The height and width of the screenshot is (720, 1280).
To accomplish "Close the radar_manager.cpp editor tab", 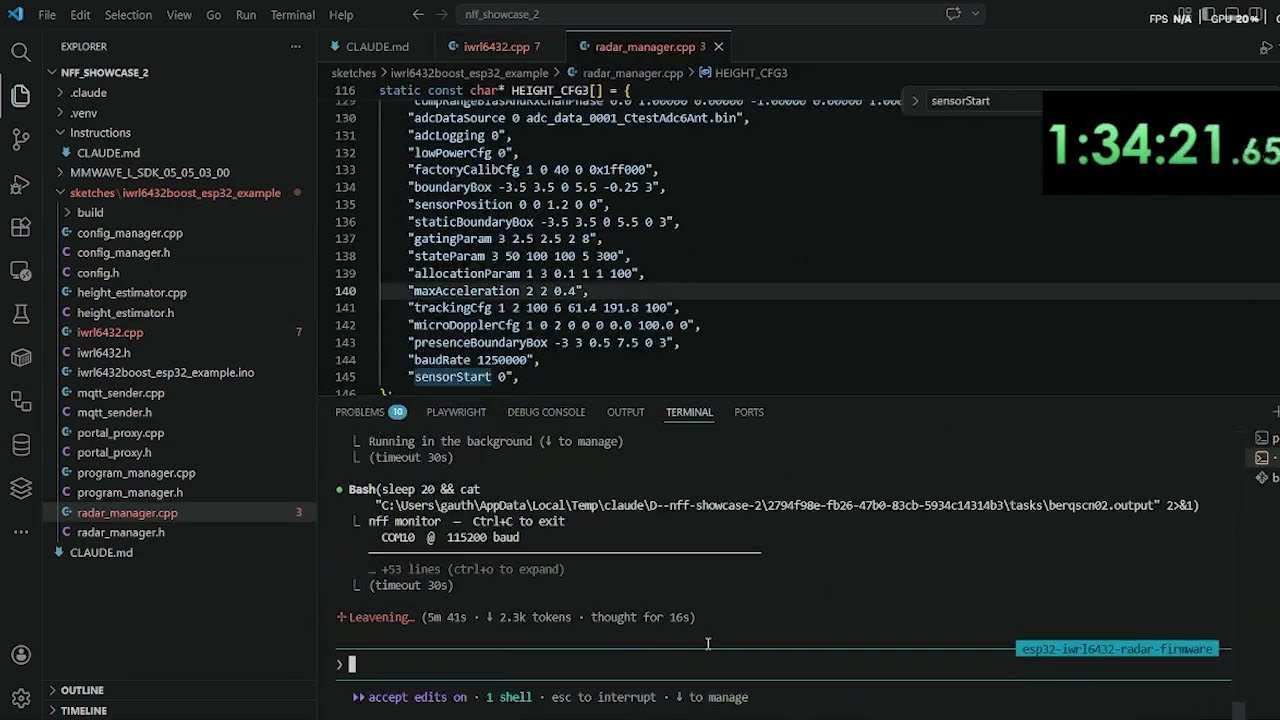I will tap(718, 47).
